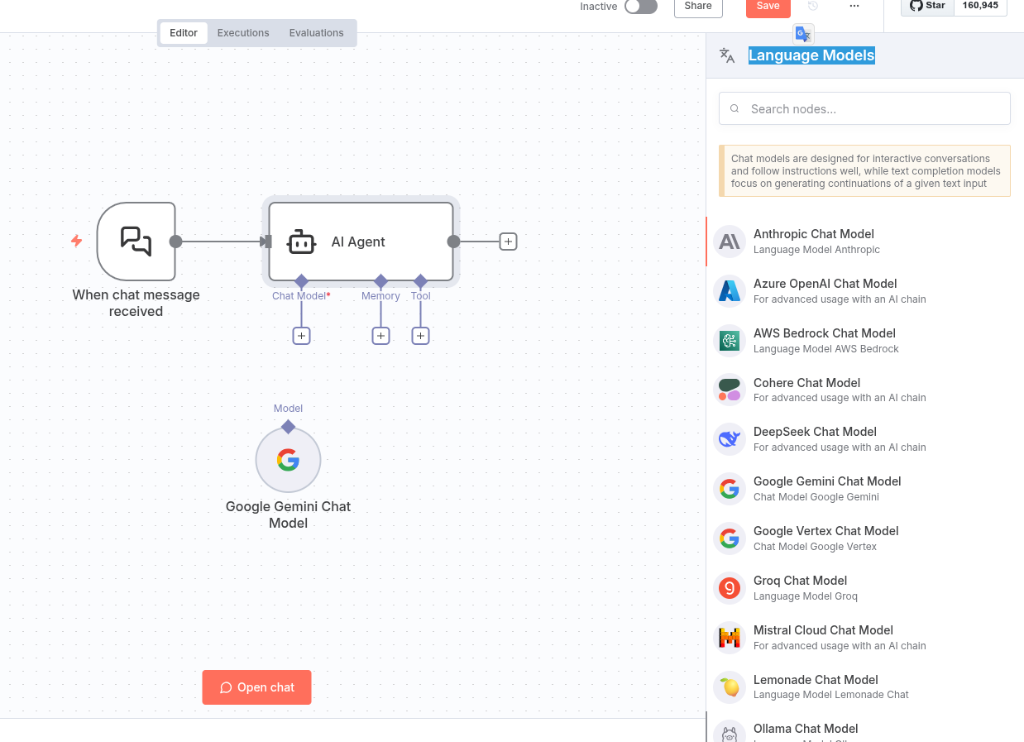Click the Language Models panel title
Image resolution: width=1024 pixels, height=742 pixels.
click(811, 56)
